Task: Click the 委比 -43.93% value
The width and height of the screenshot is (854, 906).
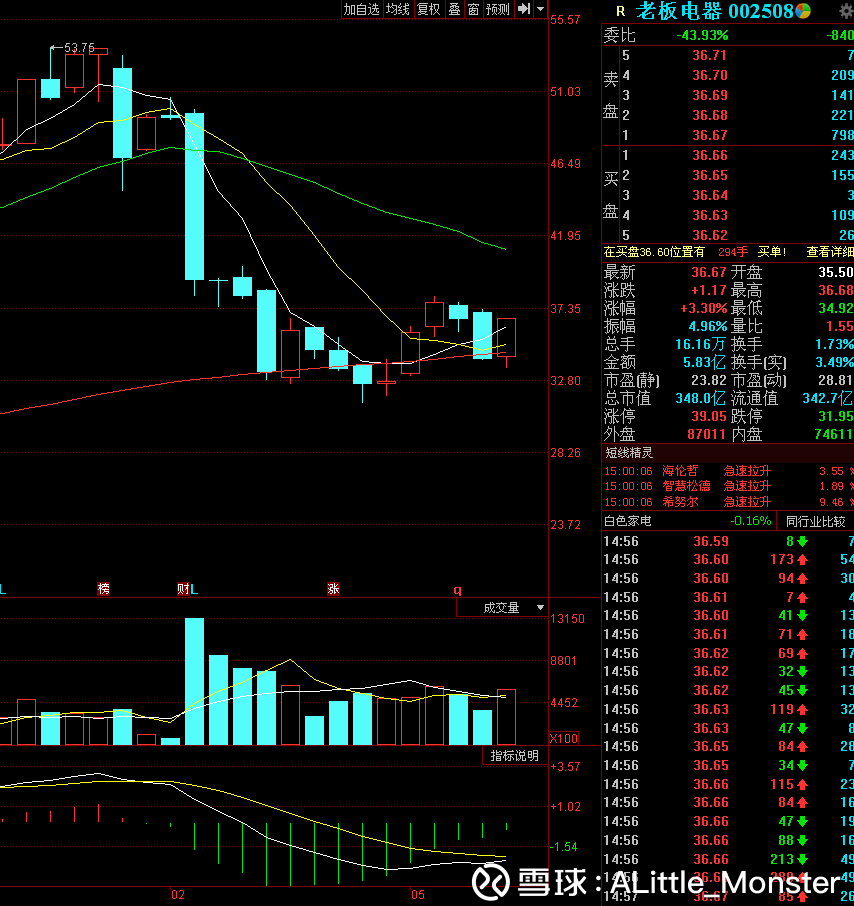Action: point(702,35)
